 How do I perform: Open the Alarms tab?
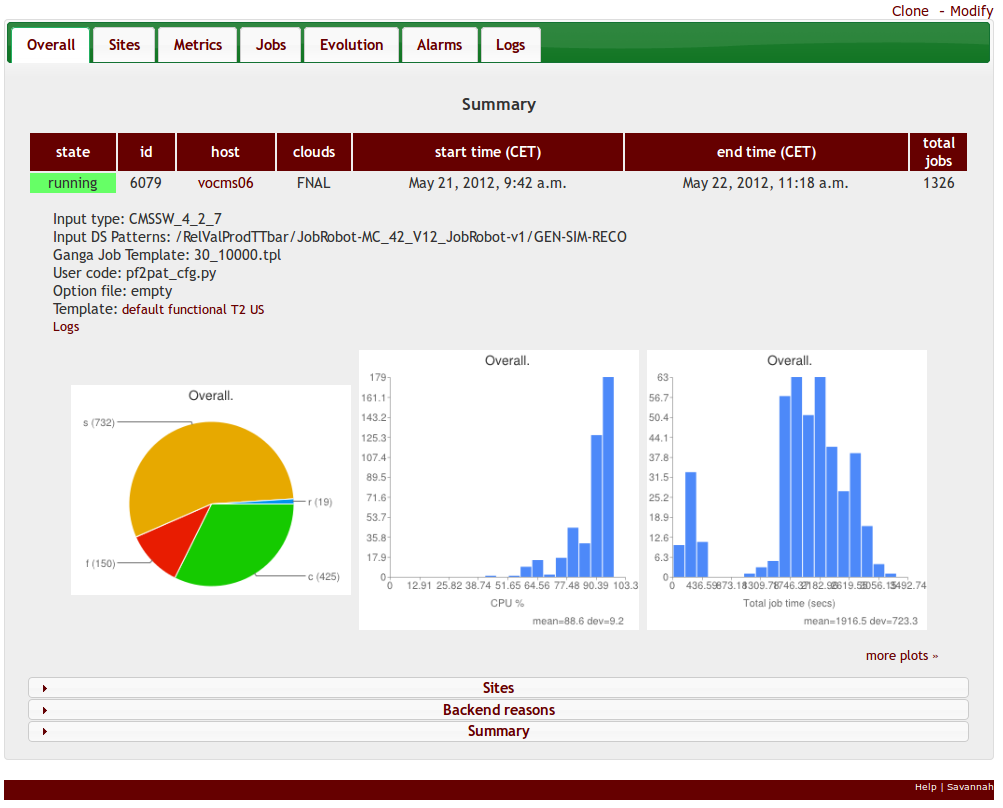coord(439,45)
